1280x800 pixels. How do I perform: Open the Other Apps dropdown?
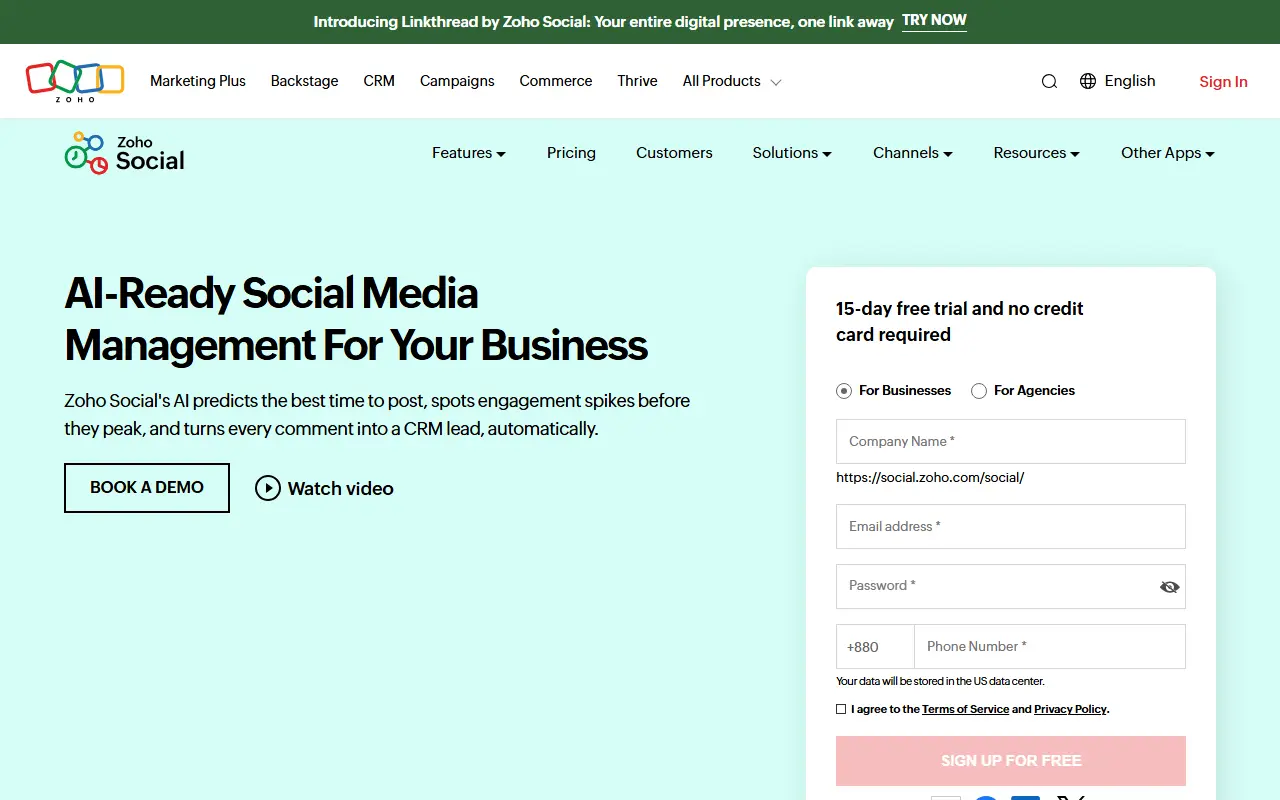[1168, 153]
